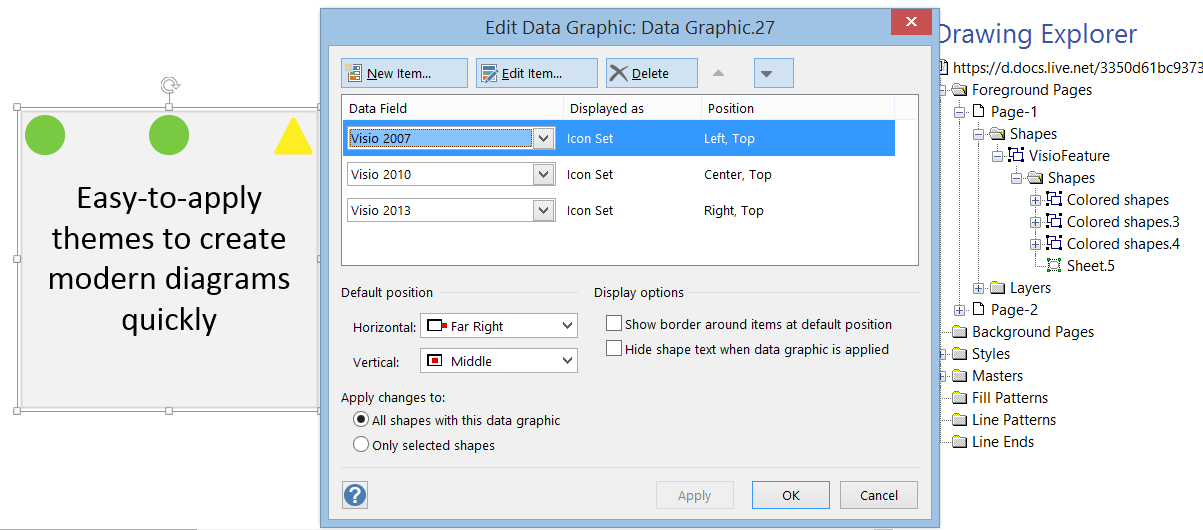The image size is (1203, 530).
Task: Click the New Item button icon
Action: tap(354, 73)
